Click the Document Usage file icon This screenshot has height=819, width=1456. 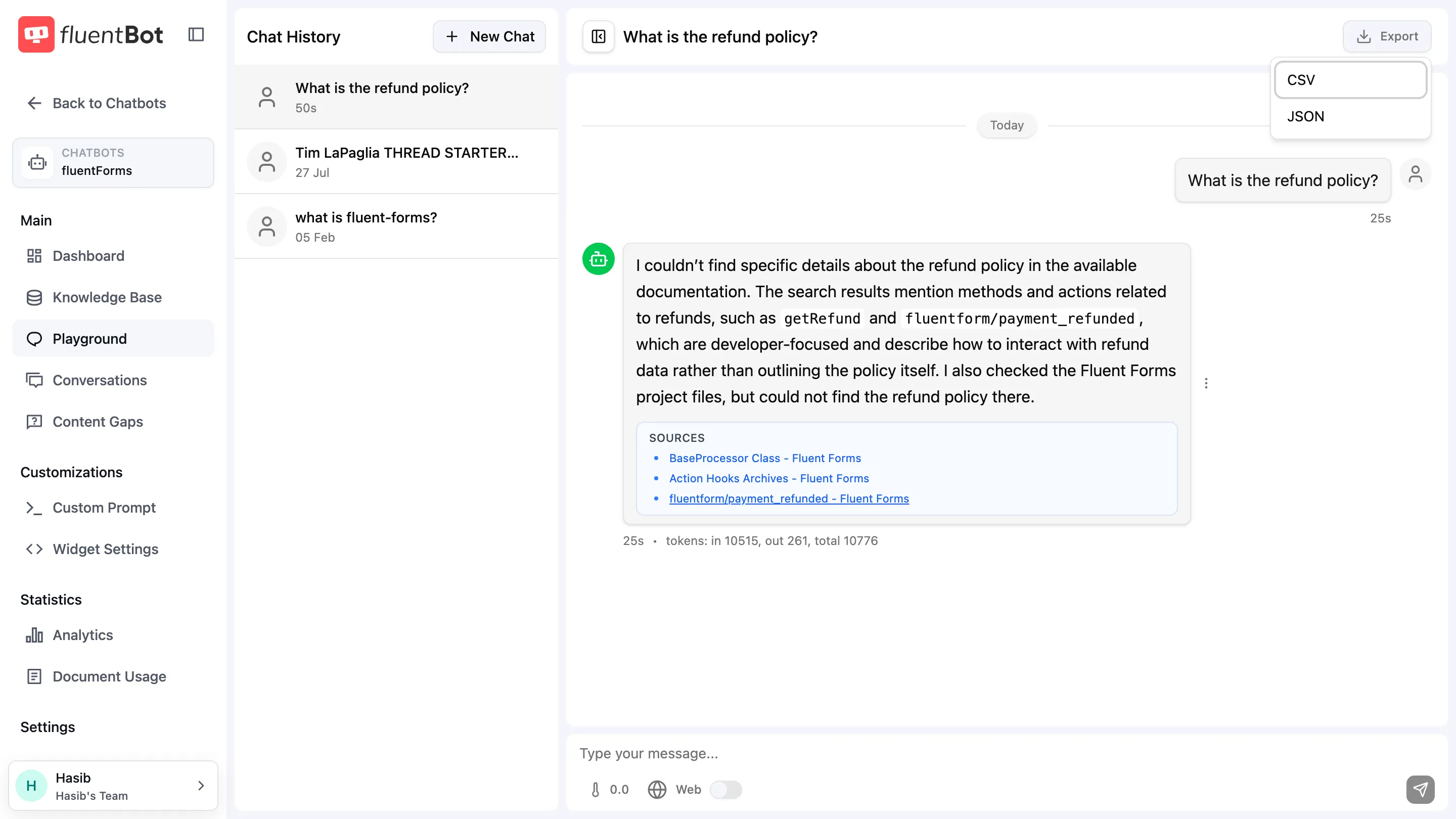(x=34, y=676)
